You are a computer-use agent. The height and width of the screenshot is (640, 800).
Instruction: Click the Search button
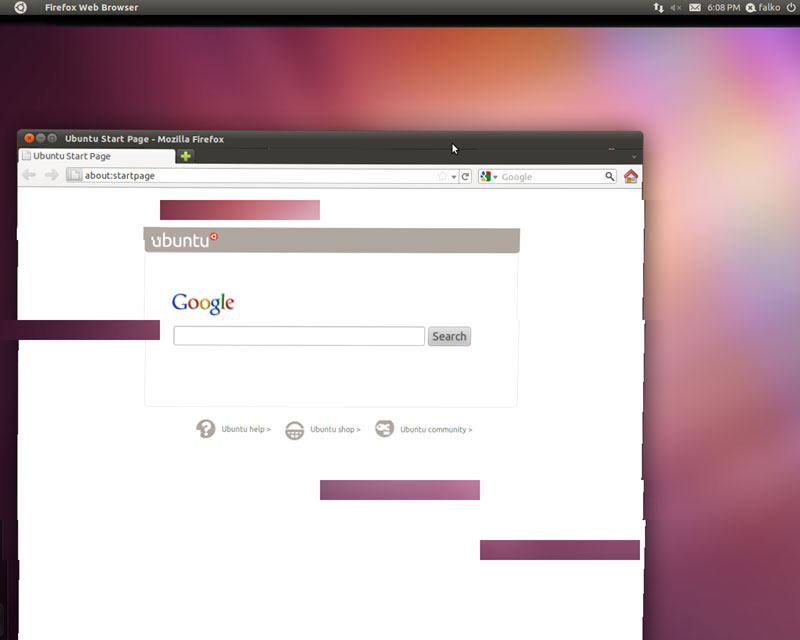coord(449,336)
